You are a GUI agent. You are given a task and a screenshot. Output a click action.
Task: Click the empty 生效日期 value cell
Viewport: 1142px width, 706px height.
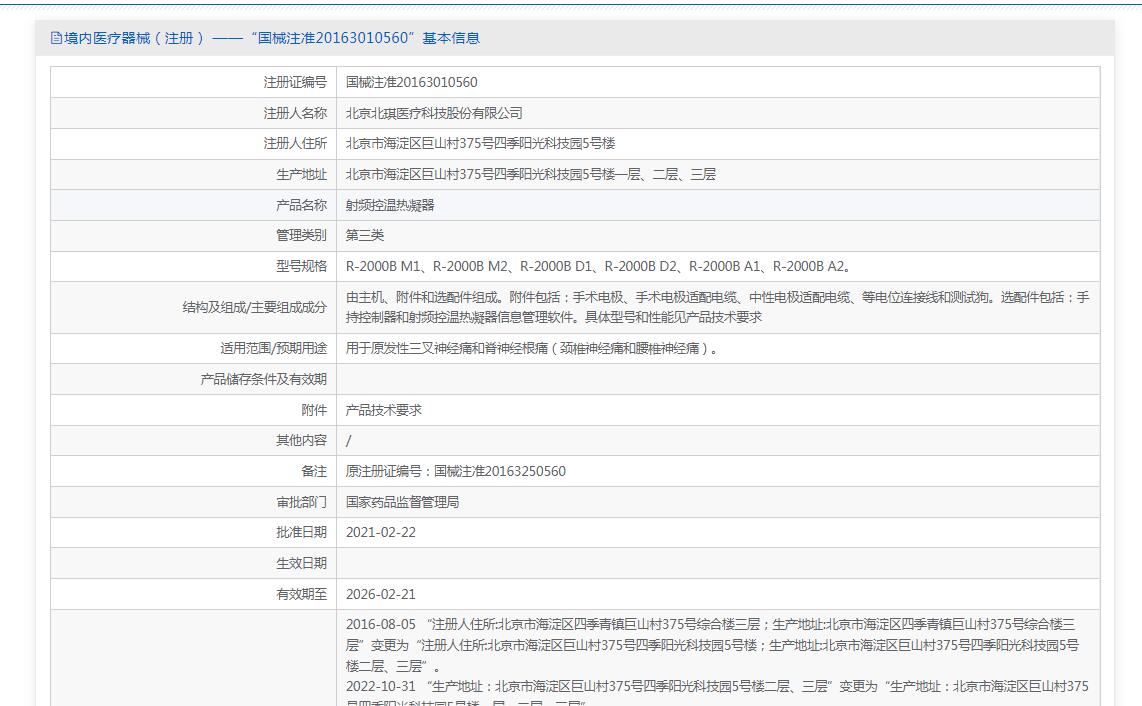pos(717,563)
